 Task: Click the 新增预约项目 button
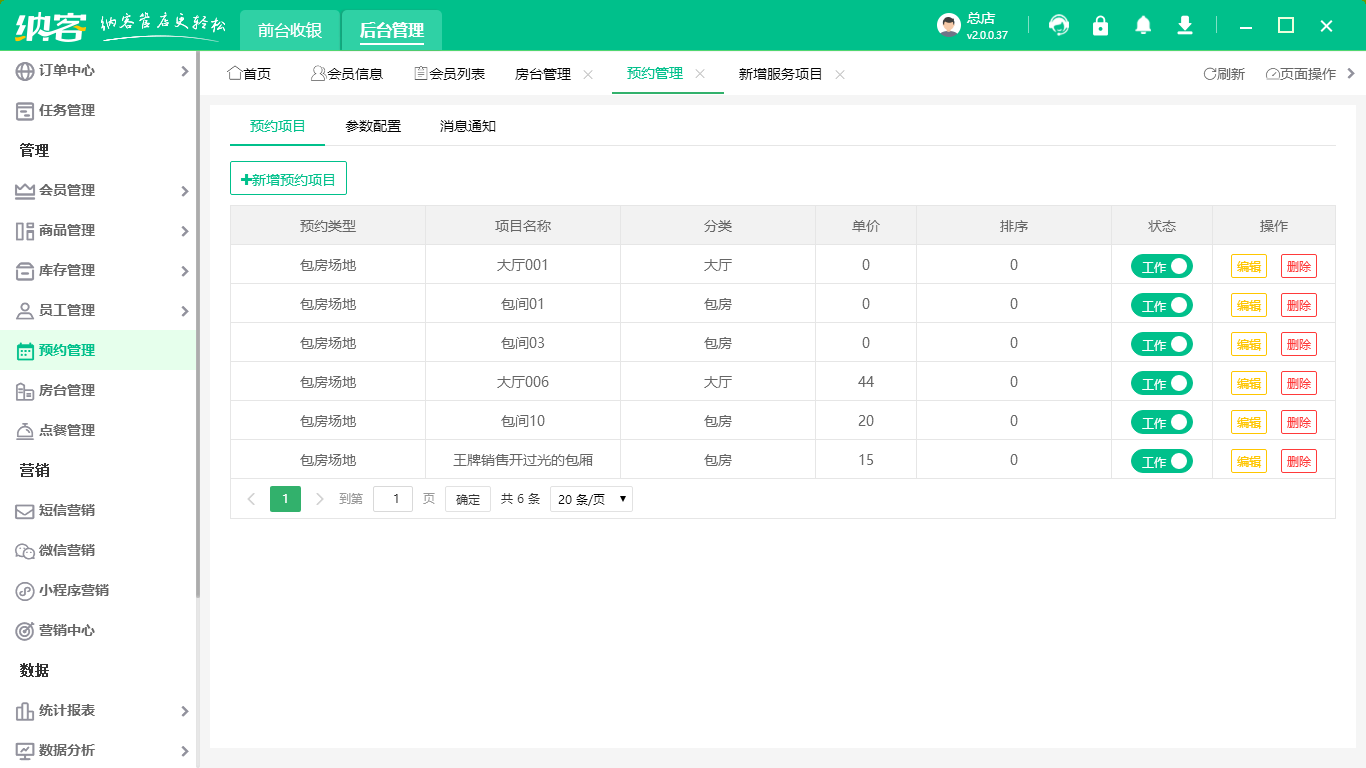point(288,179)
